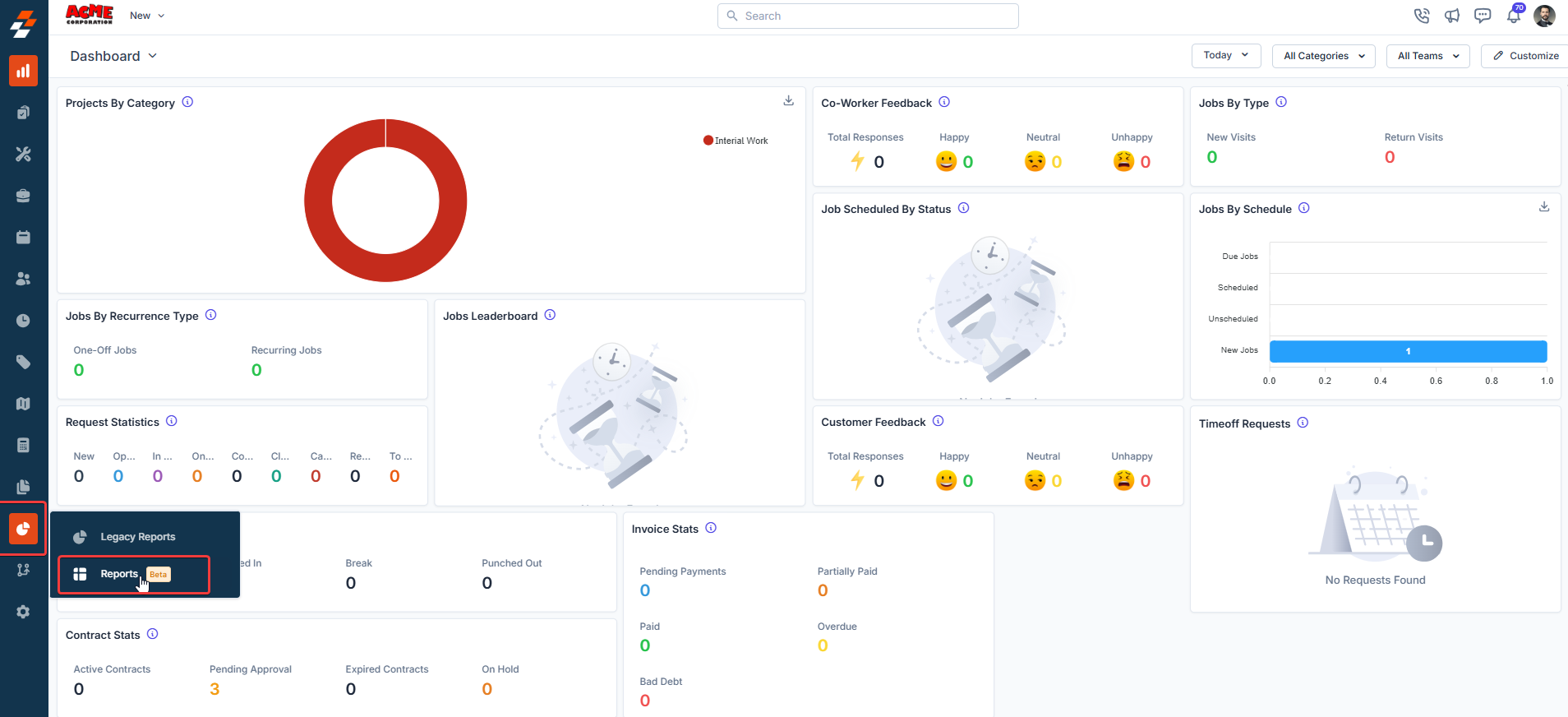Click info icon beside Contract Stats
Image resolution: width=1568 pixels, height=717 pixels.
click(x=152, y=634)
